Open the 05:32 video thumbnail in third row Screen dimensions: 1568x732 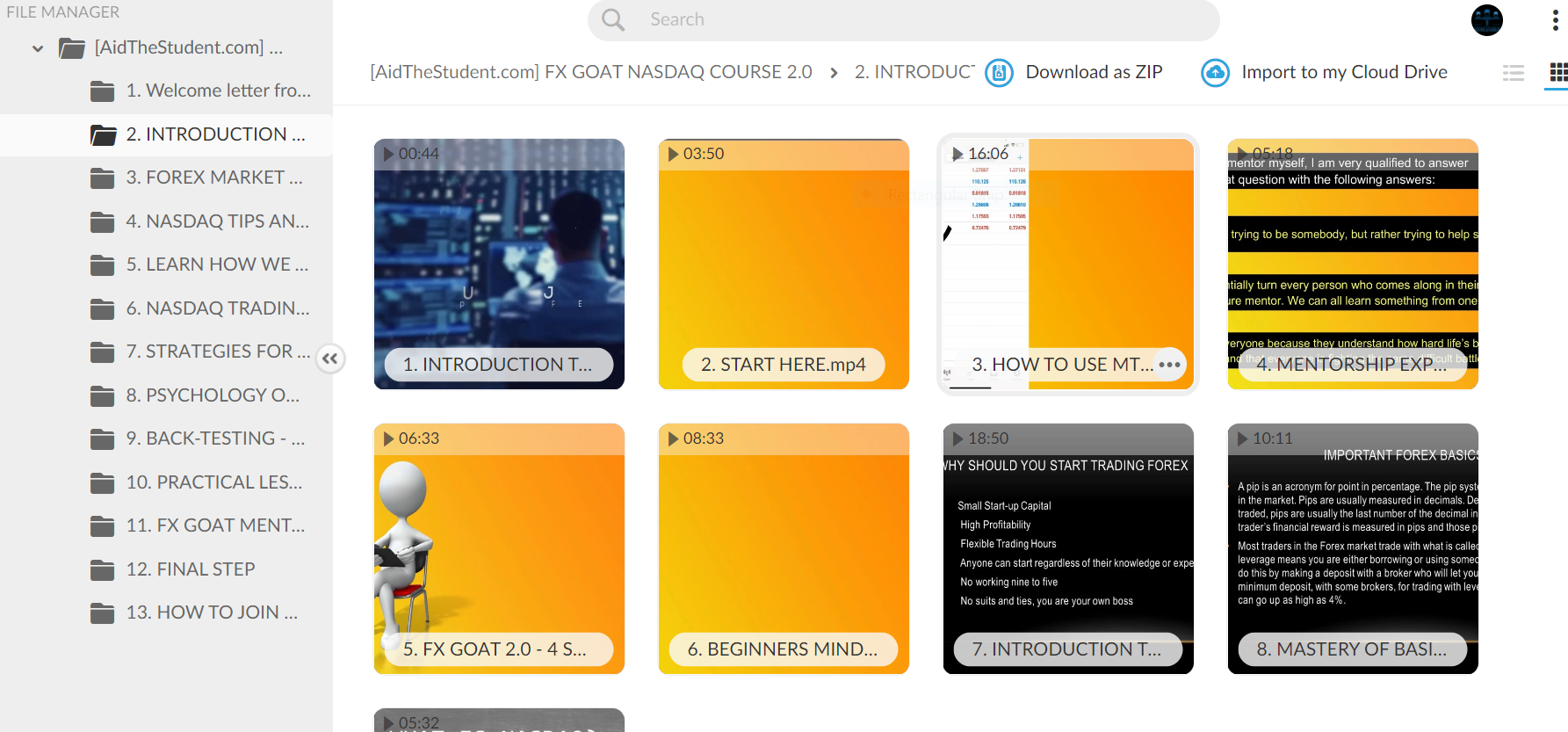pos(499,721)
